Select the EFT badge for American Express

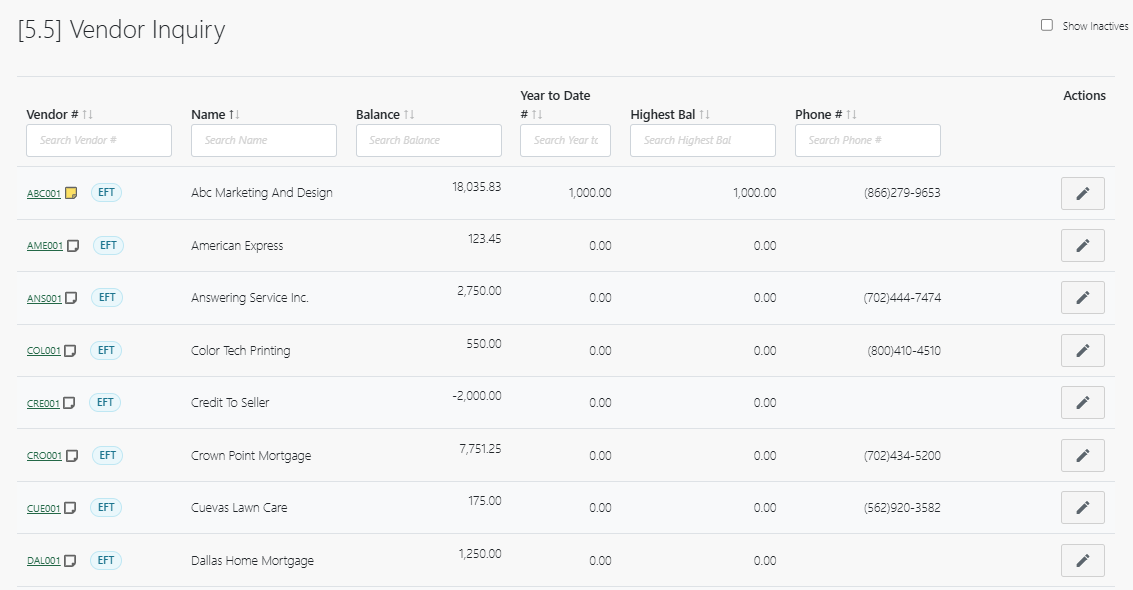105,244
